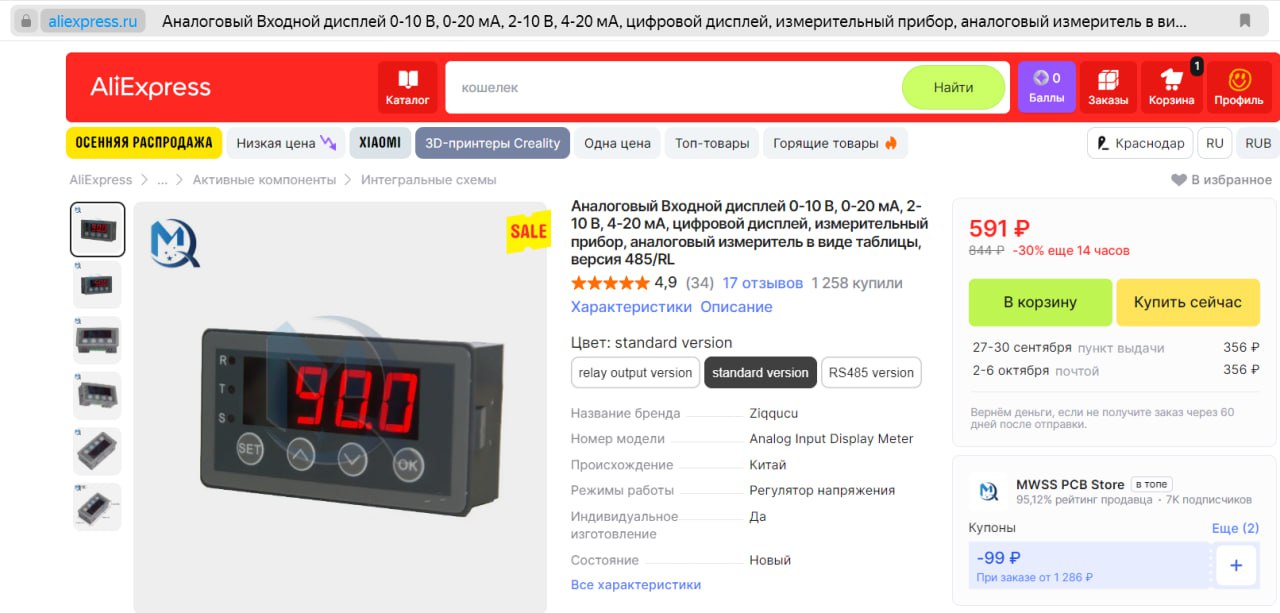This screenshot has height=613, width=1280.
Task: Click the heart В избранное icon
Action: click(x=1179, y=180)
